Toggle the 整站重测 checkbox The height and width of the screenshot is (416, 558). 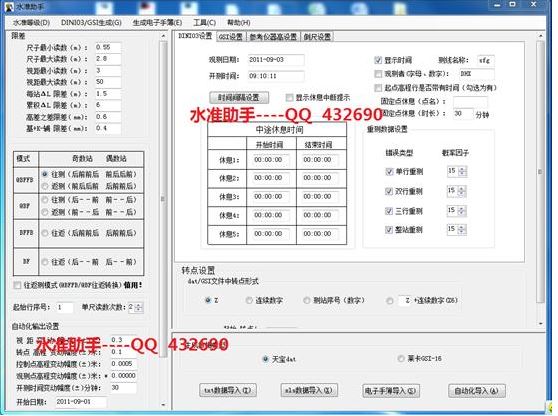coord(389,230)
